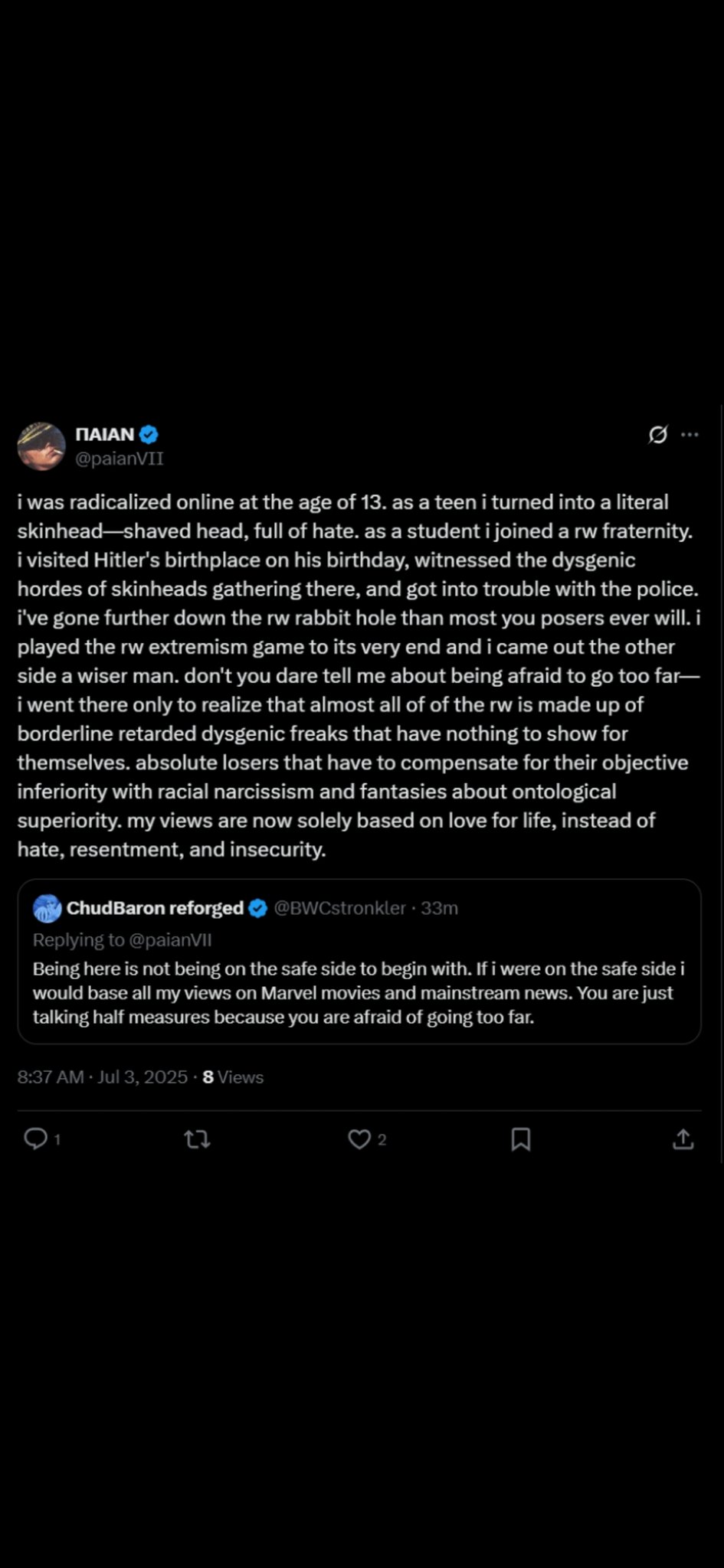Click the 8:37 AM · Jul 3, 2025 timestamp
The width and height of the screenshot is (724, 1568).
coord(102,1077)
